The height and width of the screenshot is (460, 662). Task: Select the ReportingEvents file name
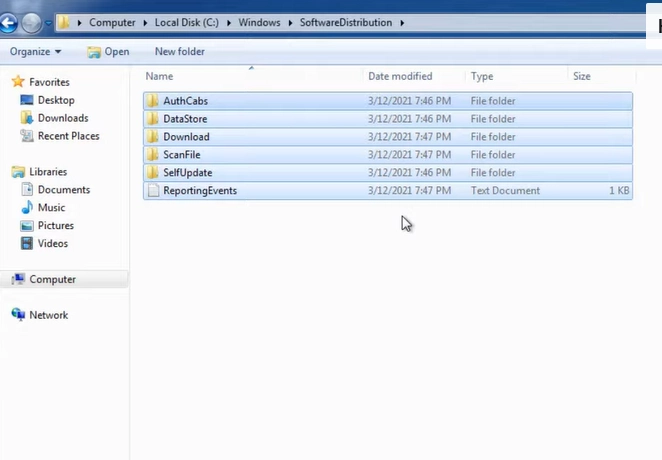click(x=200, y=191)
